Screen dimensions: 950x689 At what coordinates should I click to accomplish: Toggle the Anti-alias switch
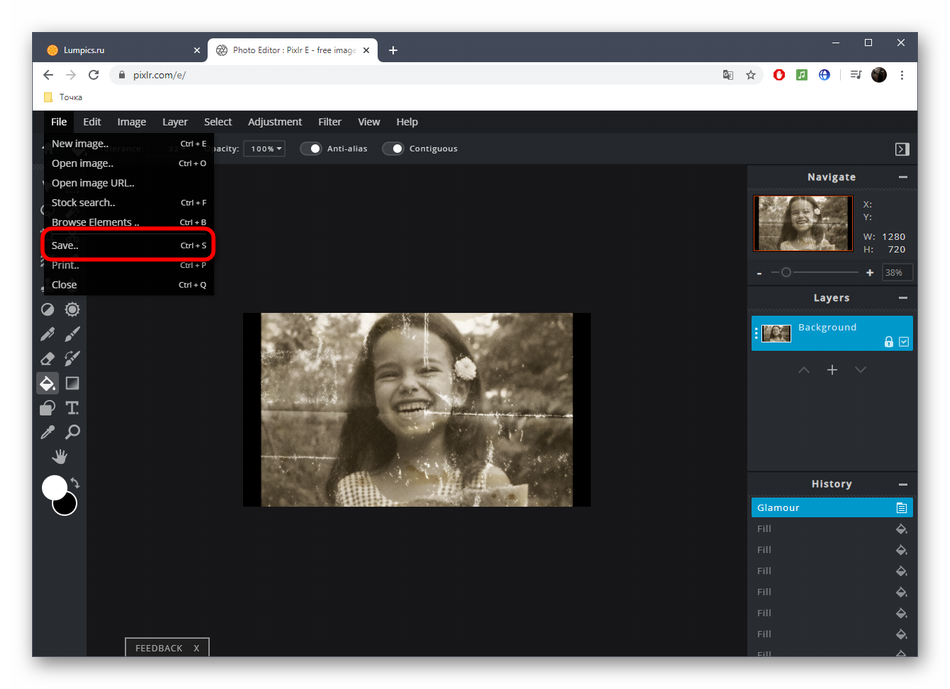tap(312, 149)
